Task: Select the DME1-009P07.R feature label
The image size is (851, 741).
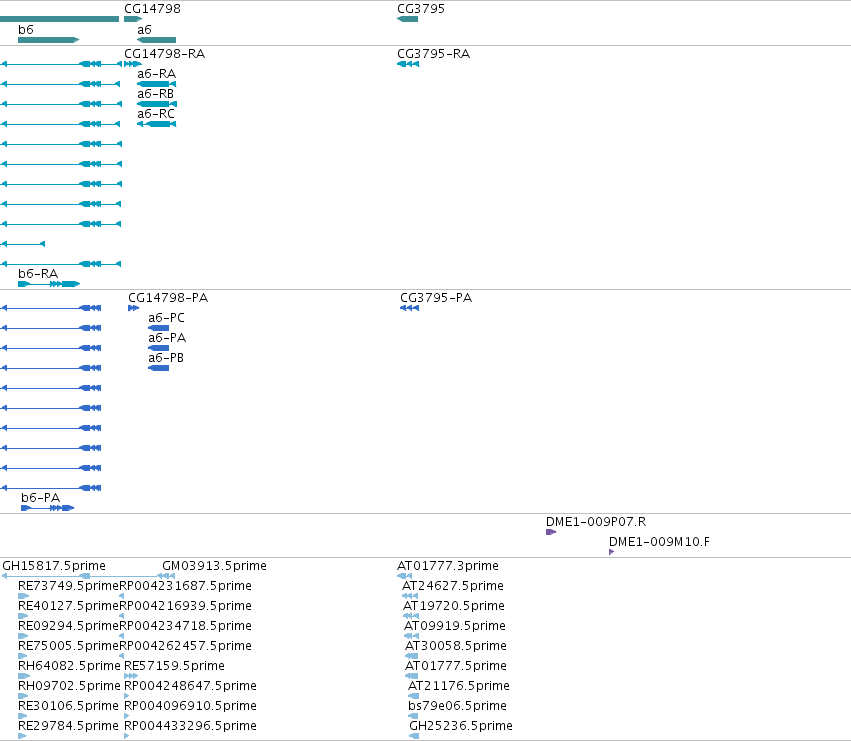Action: coord(596,522)
